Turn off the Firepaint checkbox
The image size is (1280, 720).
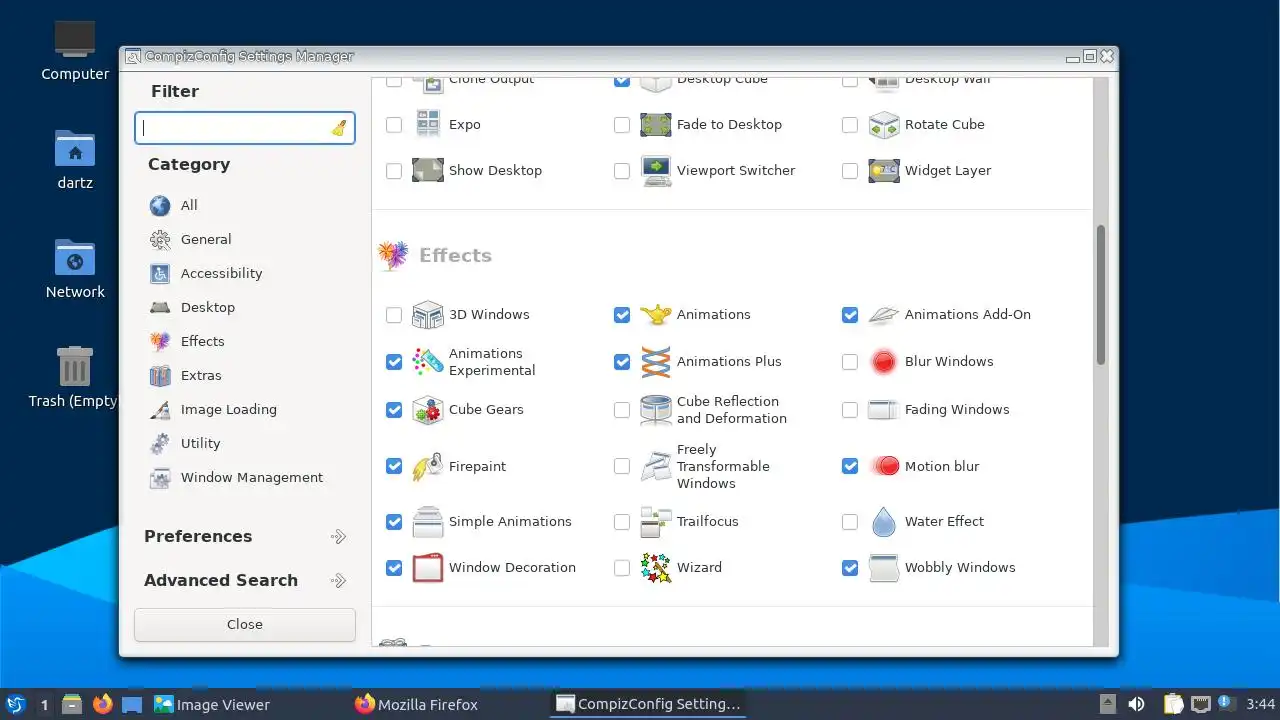point(394,467)
